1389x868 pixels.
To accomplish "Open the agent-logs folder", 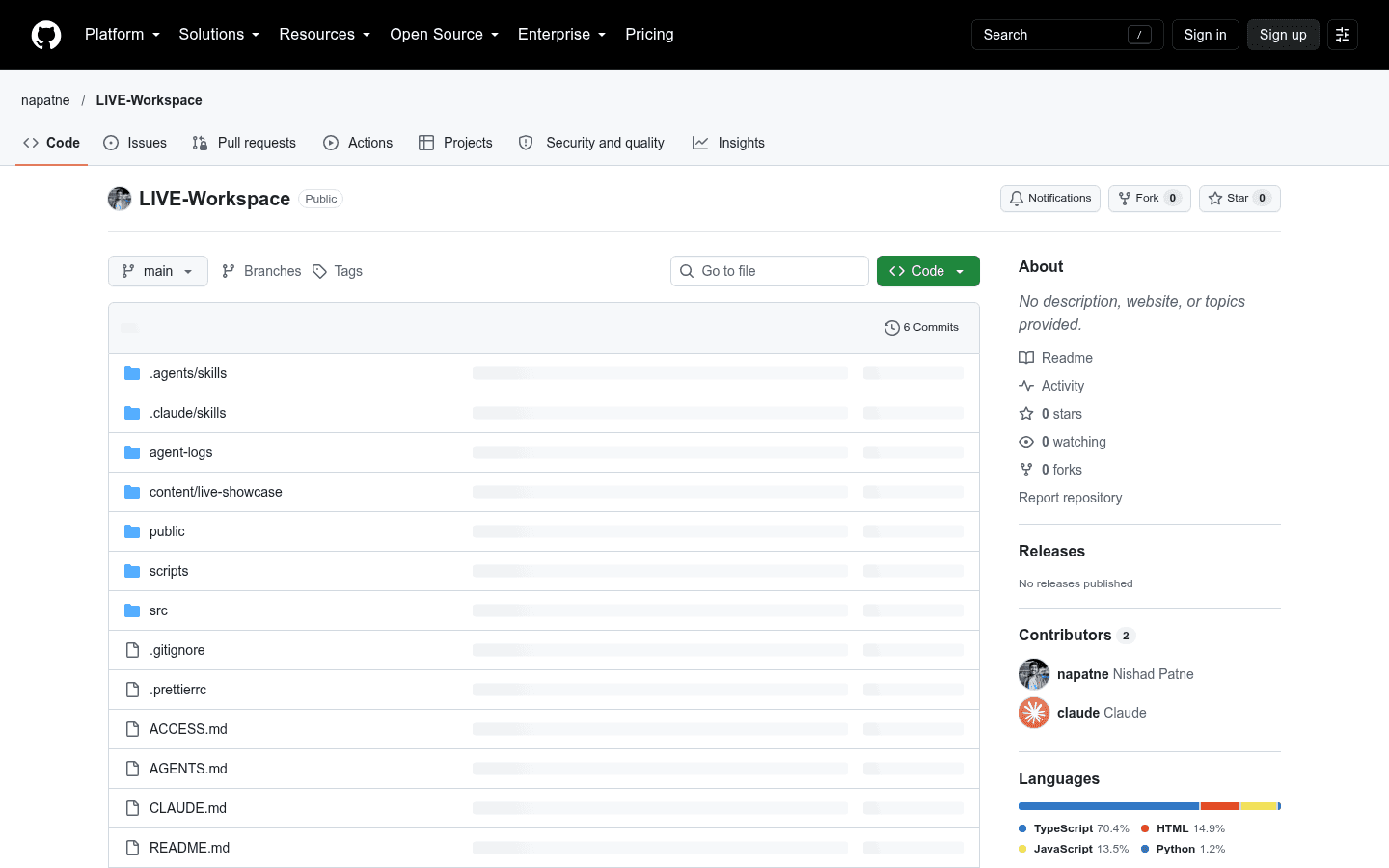I will 180,452.
